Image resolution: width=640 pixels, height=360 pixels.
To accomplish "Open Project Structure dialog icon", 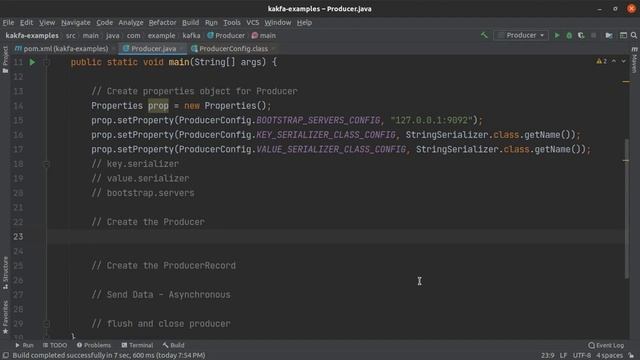I will coord(609,36).
